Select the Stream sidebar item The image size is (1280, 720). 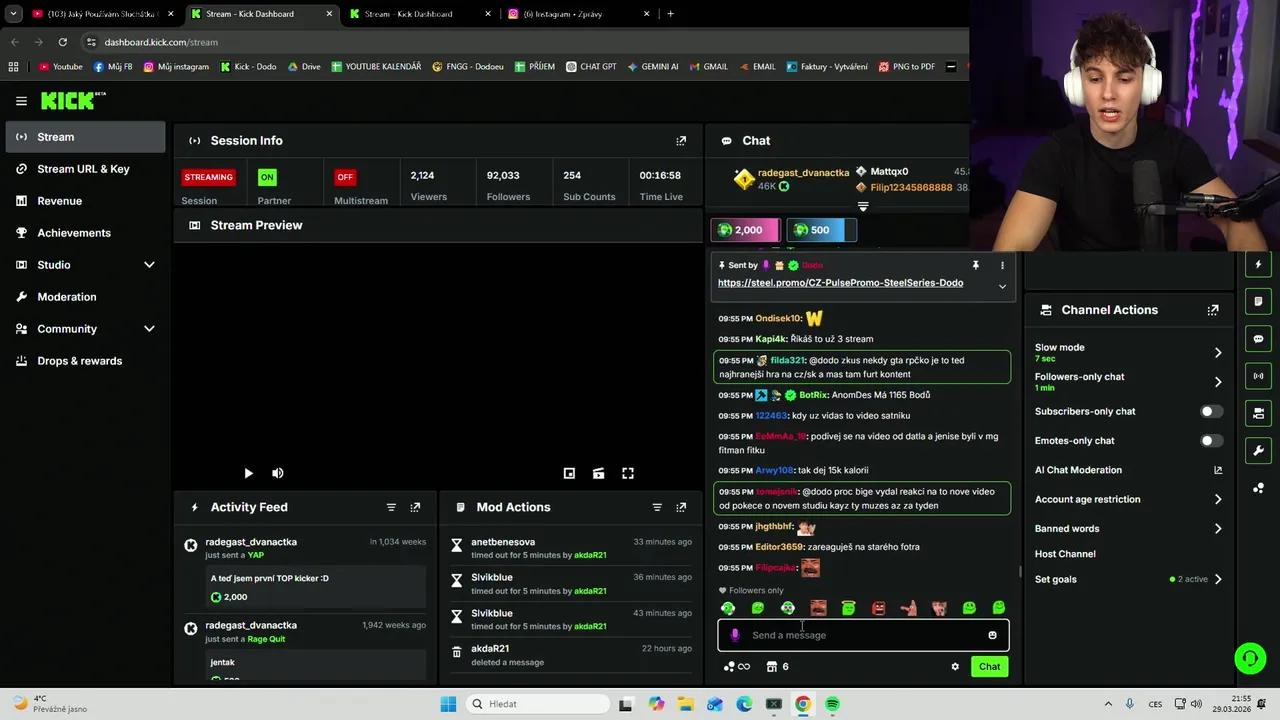(85, 137)
